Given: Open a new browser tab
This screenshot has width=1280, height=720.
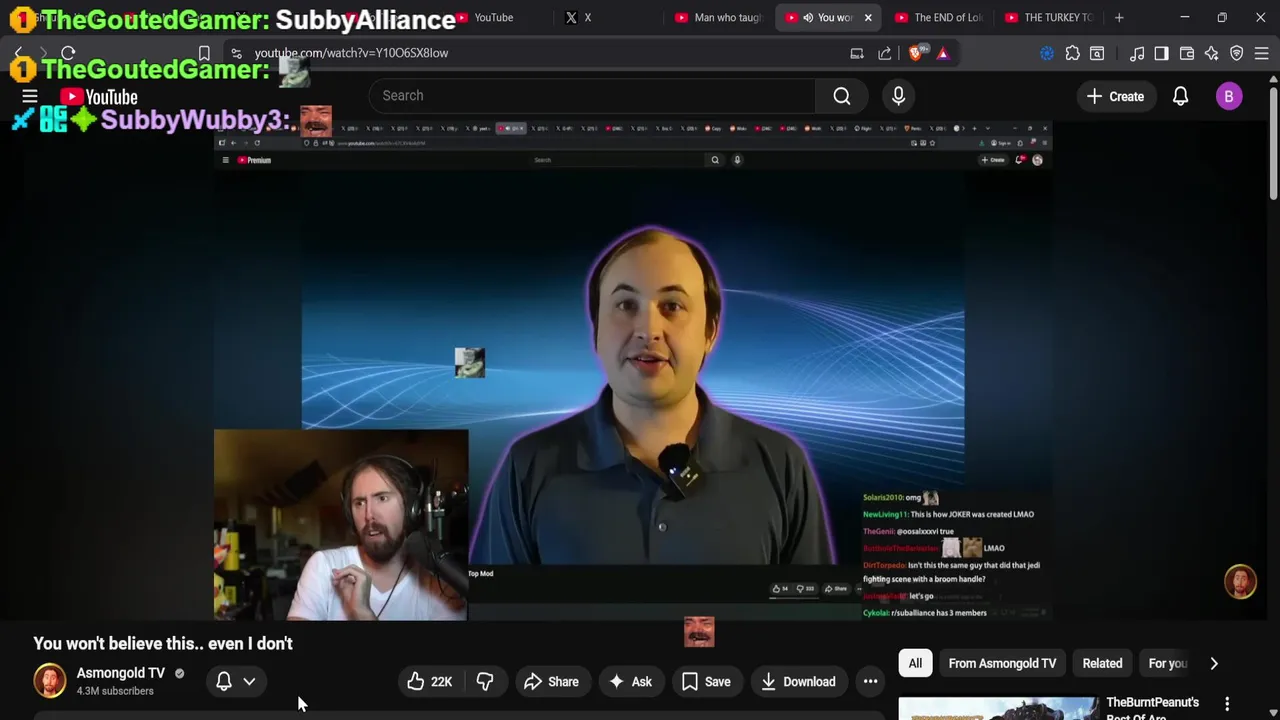Looking at the screenshot, I should point(1119,17).
